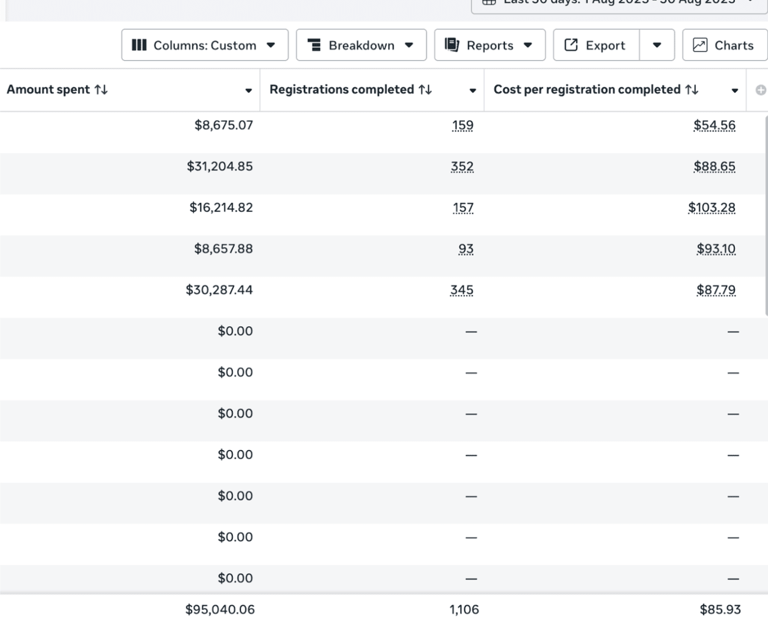Click the date range calendar selector
Screen dimensions: 768x622
pos(620,3)
